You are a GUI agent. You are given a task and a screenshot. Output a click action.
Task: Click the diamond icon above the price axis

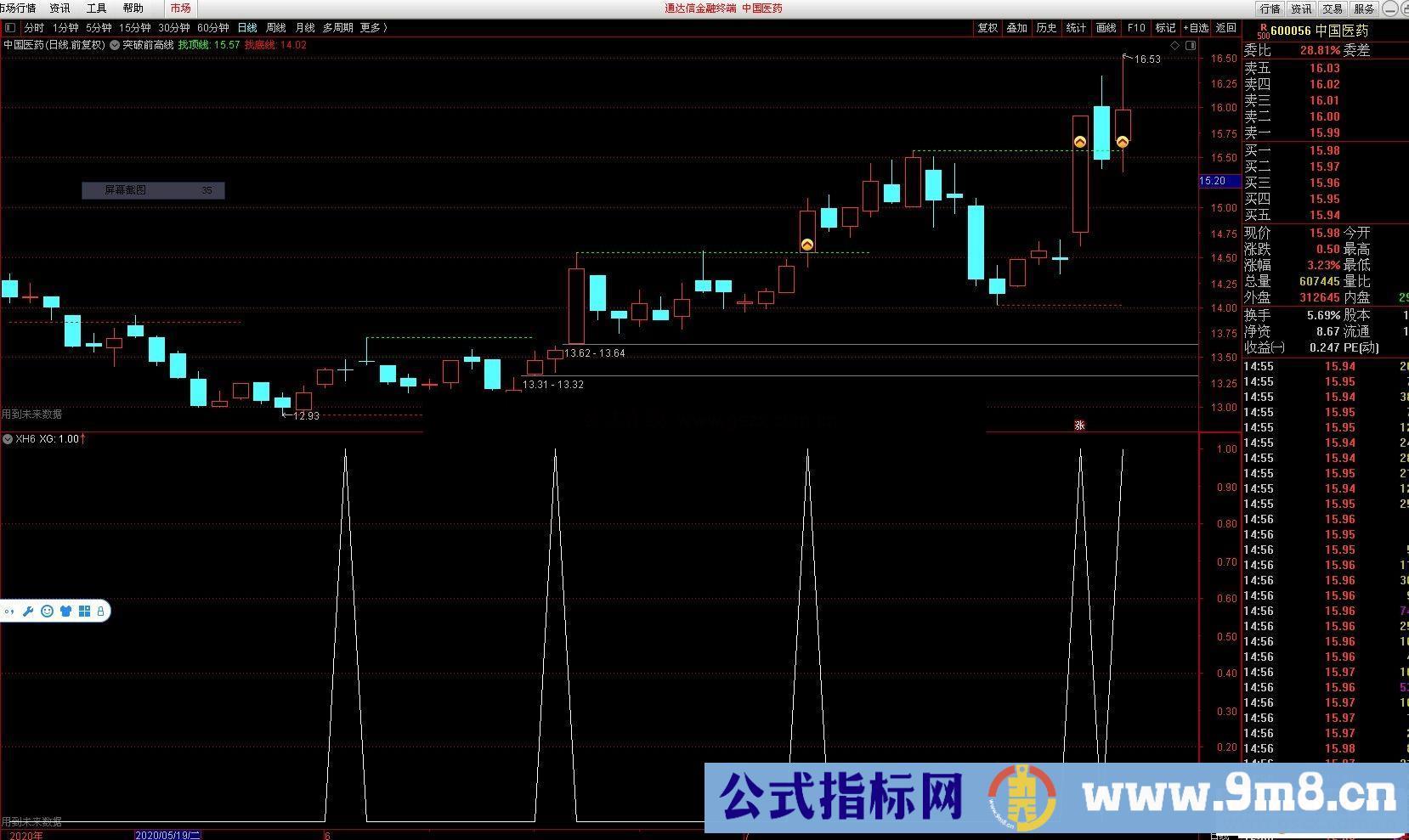coord(1175,45)
